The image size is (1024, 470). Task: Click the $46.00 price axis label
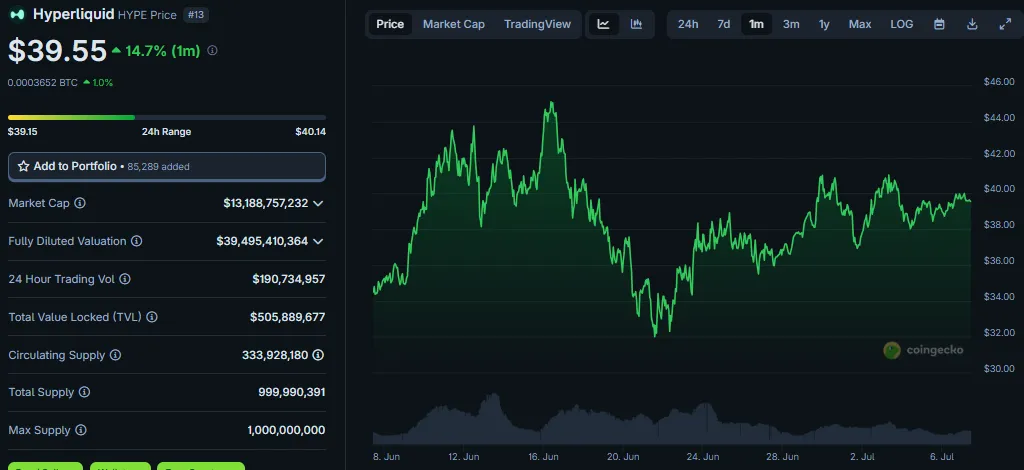(999, 82)
